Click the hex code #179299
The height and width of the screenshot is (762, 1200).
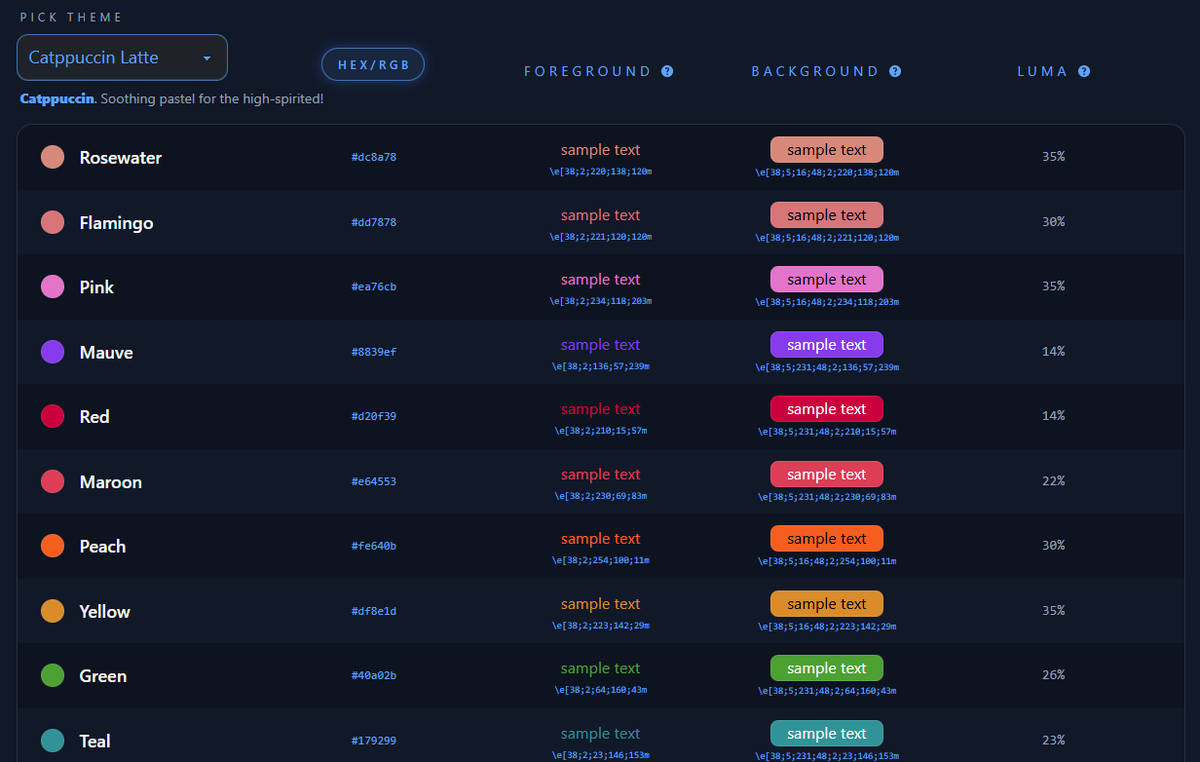(374, 741)
